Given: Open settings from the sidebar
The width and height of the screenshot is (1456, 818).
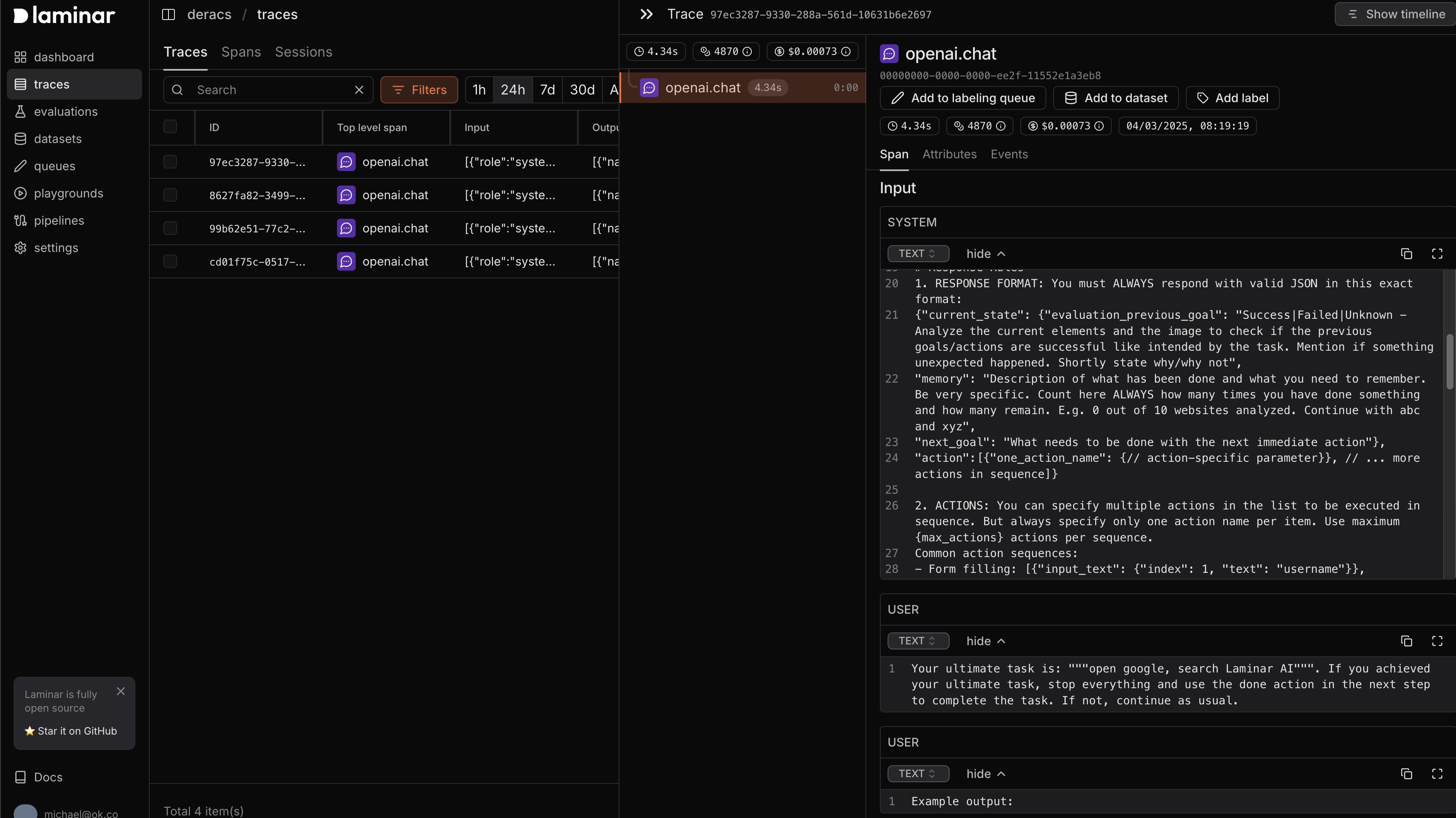Looking at the screenshot, I should 56,248.
